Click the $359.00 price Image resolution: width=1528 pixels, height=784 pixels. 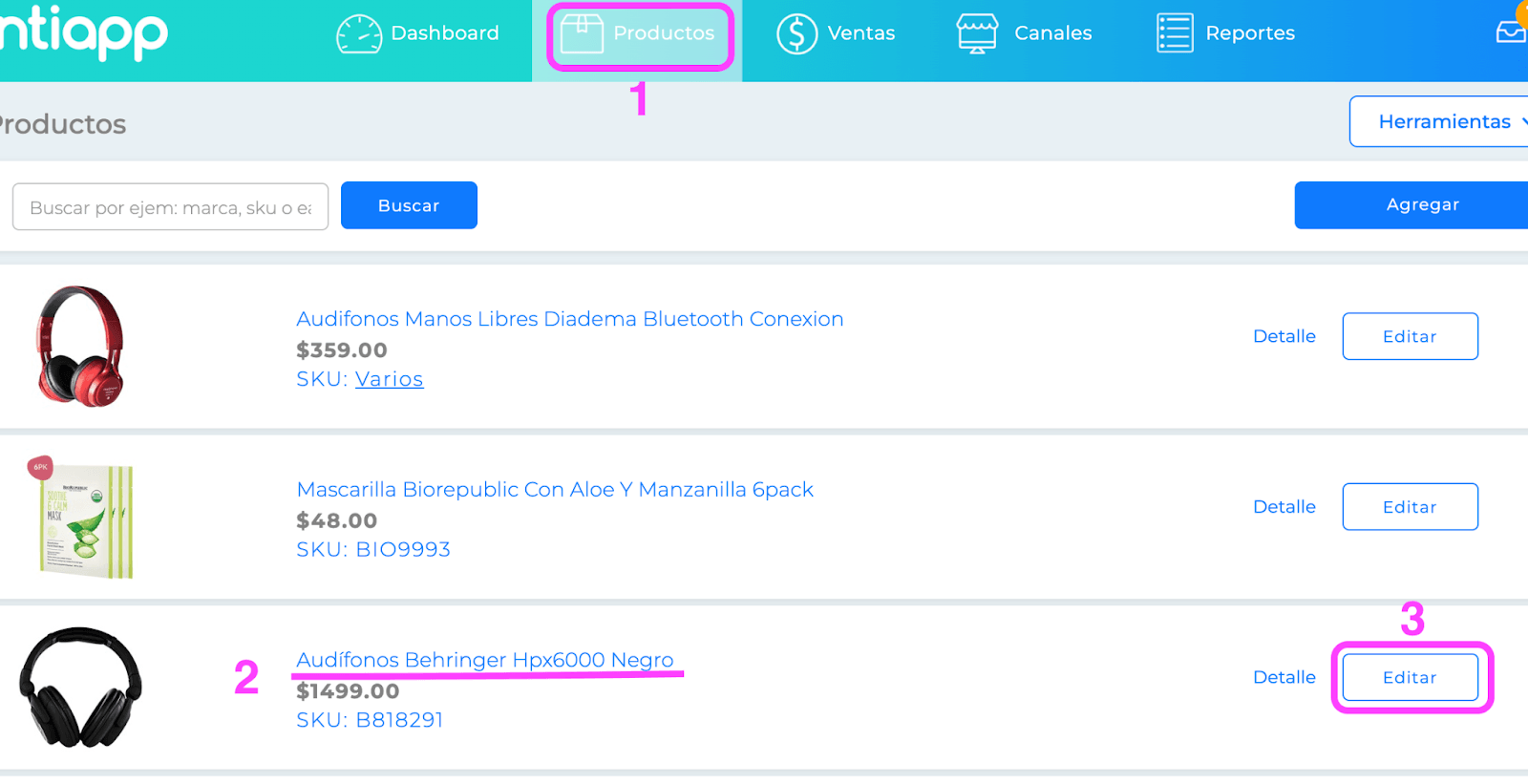[342, 350]
